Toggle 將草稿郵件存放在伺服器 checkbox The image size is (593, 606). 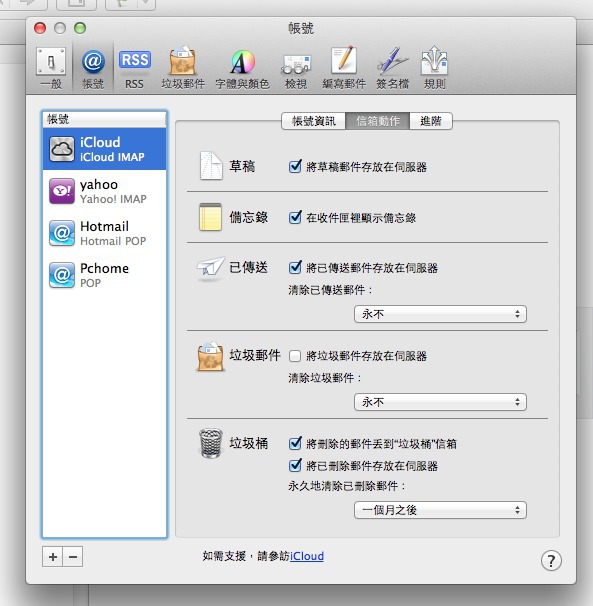pos(295,167)
